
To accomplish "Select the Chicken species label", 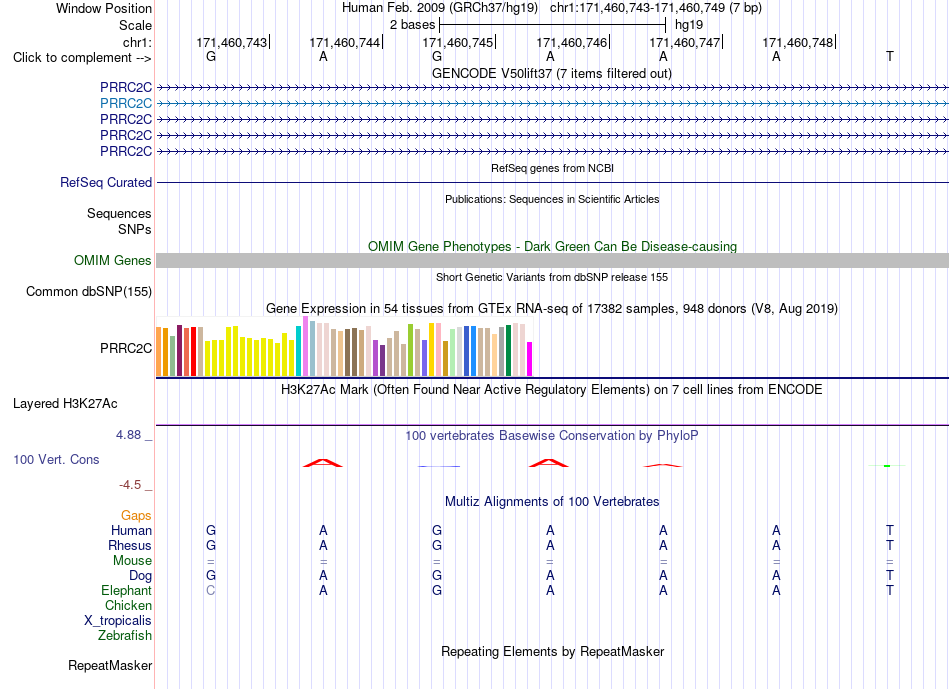I will [128, 605].
